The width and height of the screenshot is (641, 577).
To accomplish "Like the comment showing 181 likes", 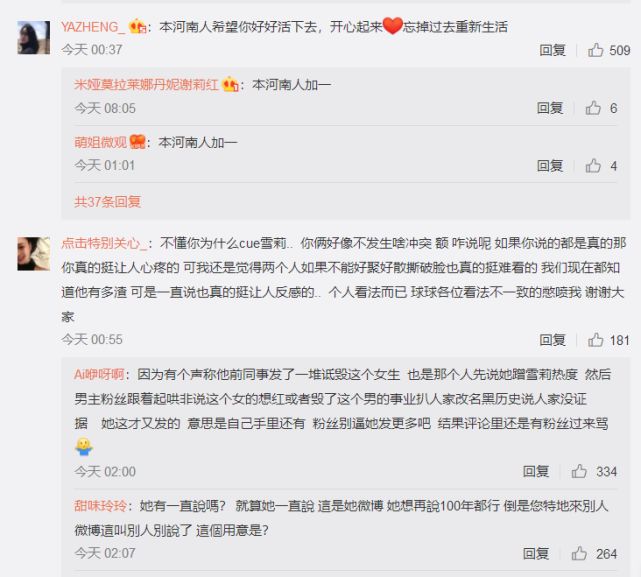I will 595,340.
